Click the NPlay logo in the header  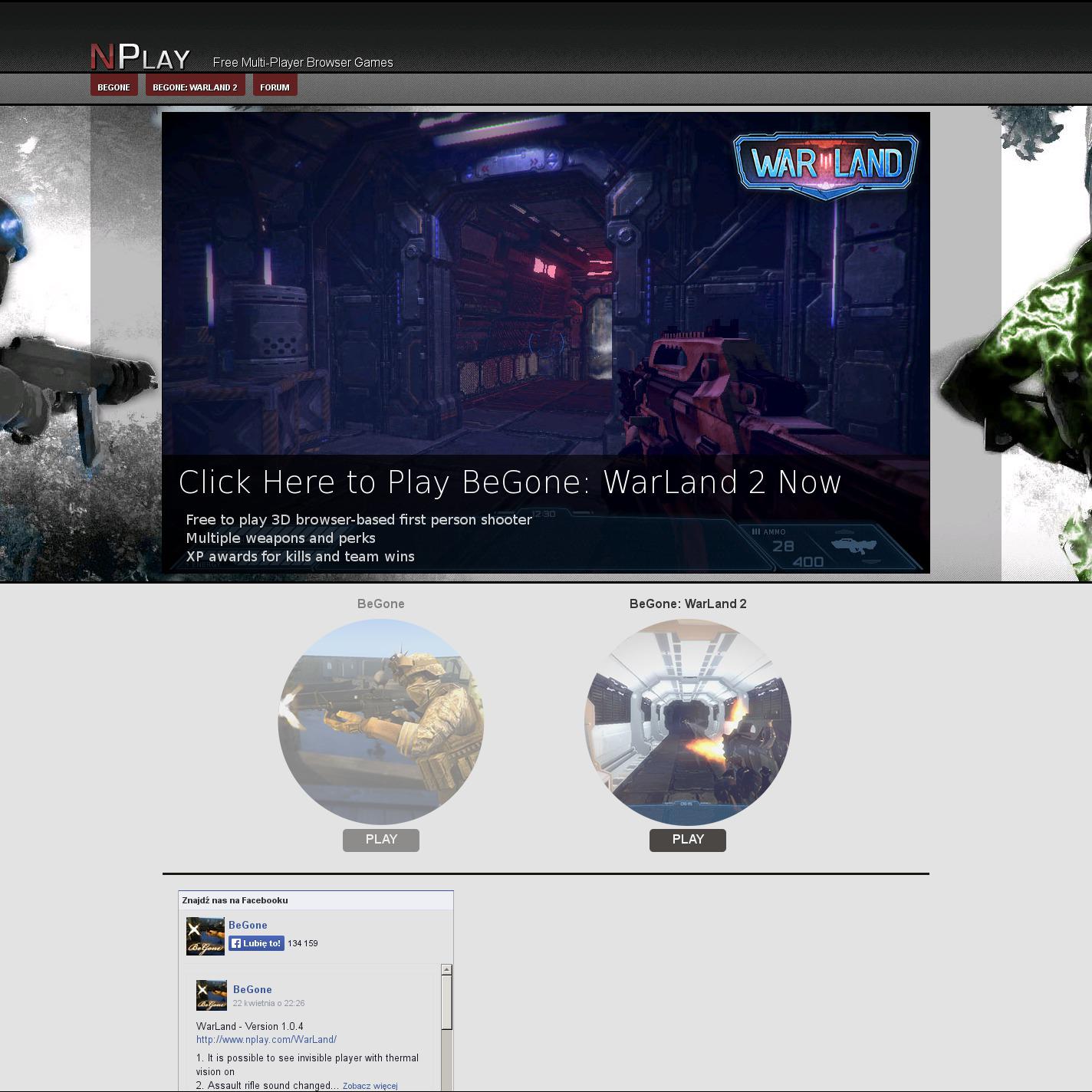(140, 57)
